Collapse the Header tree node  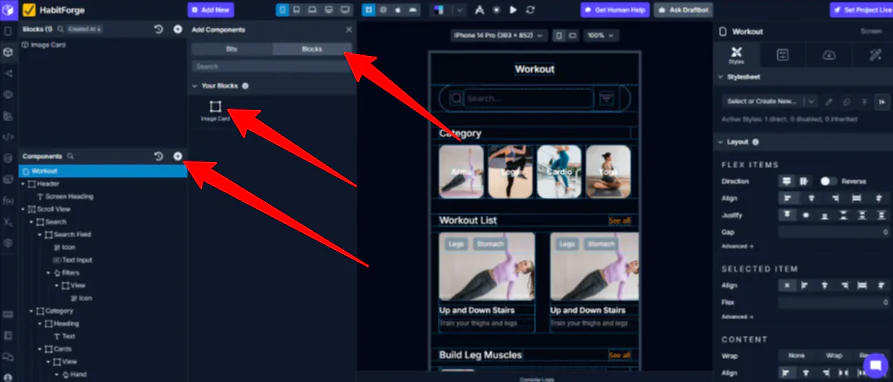[x=23, y=184]
